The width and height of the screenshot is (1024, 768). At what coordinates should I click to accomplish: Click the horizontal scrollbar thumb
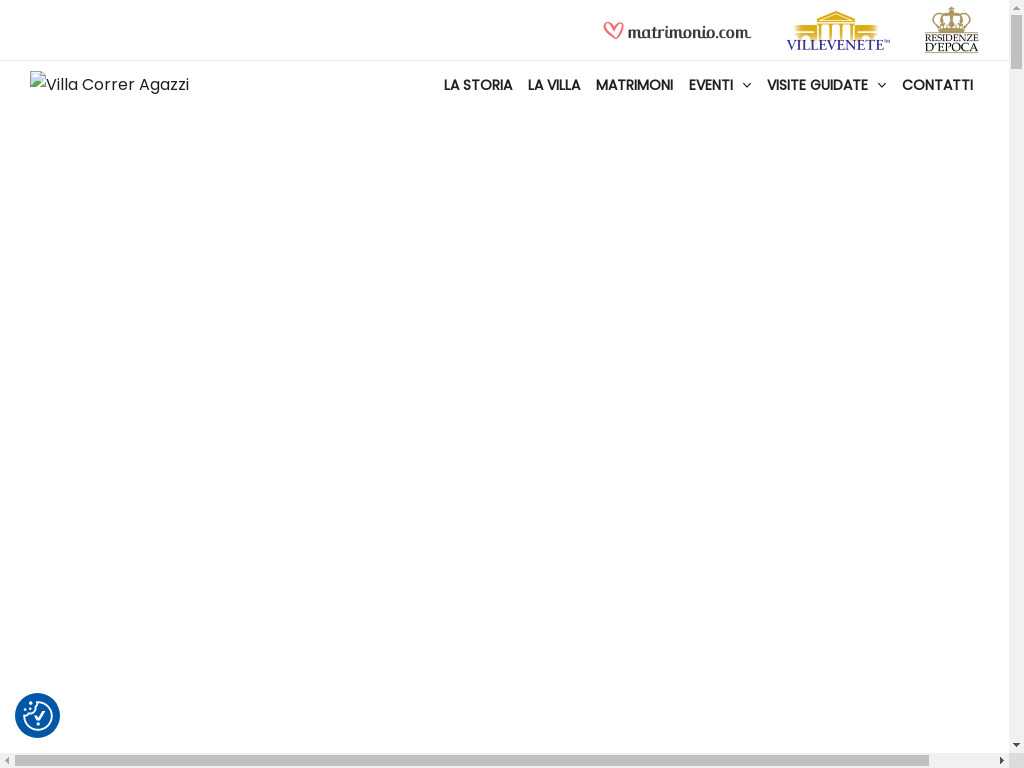(x=471, y=760)
